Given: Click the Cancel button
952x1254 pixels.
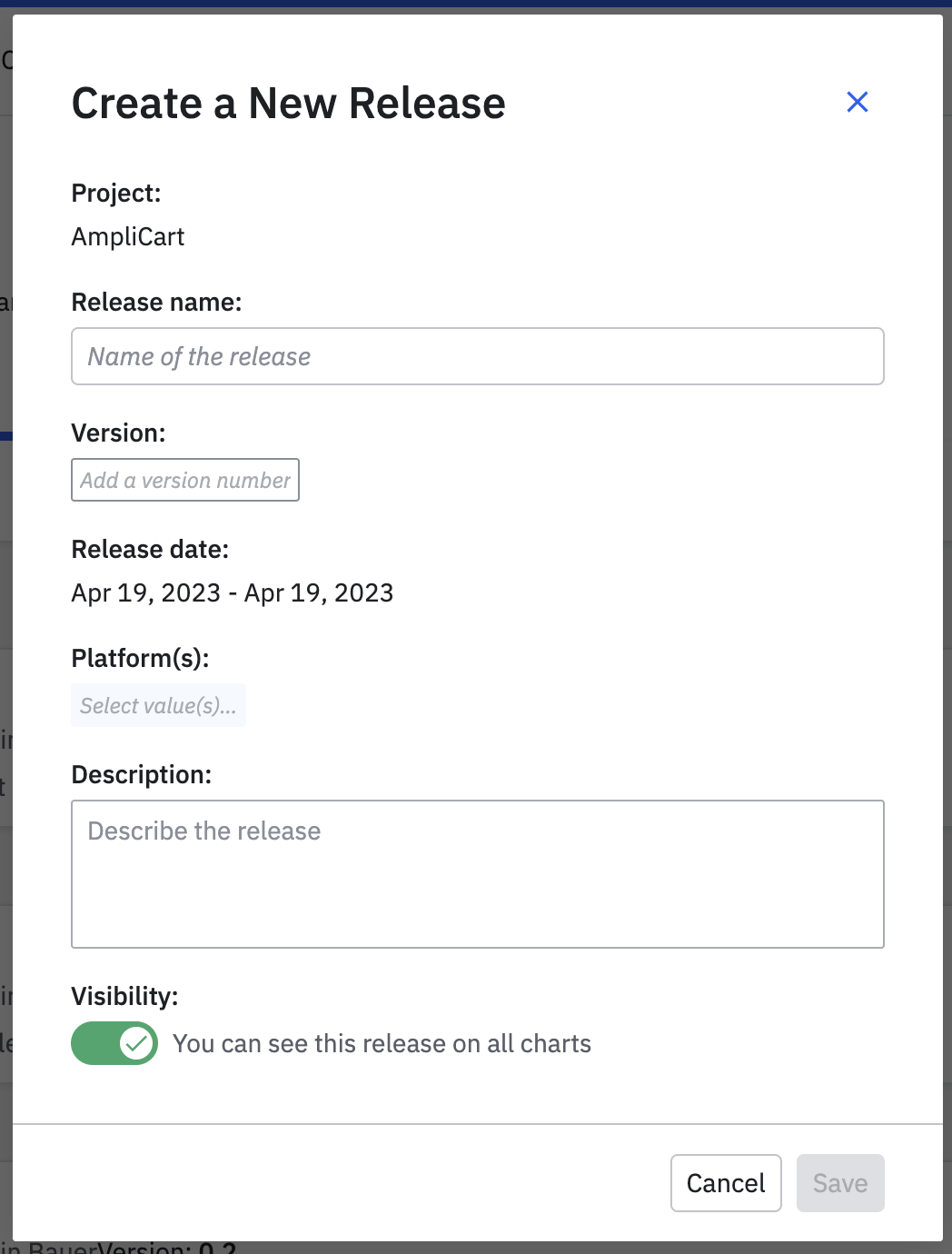Looking at the screenshot, I should coord(725,1182).
